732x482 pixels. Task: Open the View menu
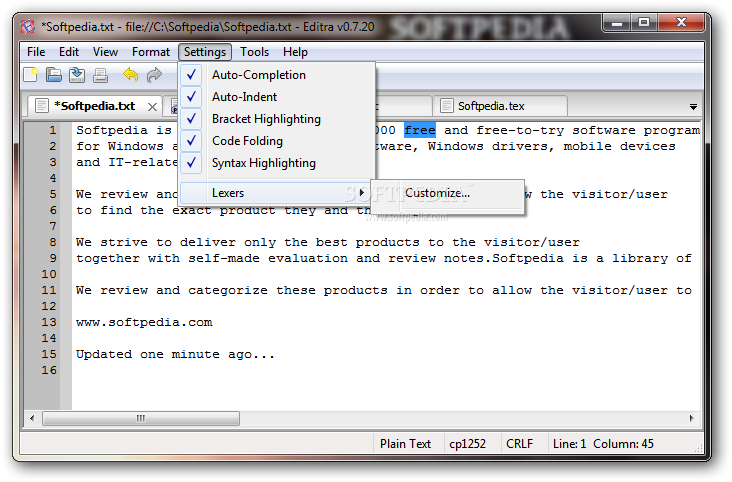pyautogui.click(x=105, y=52)
